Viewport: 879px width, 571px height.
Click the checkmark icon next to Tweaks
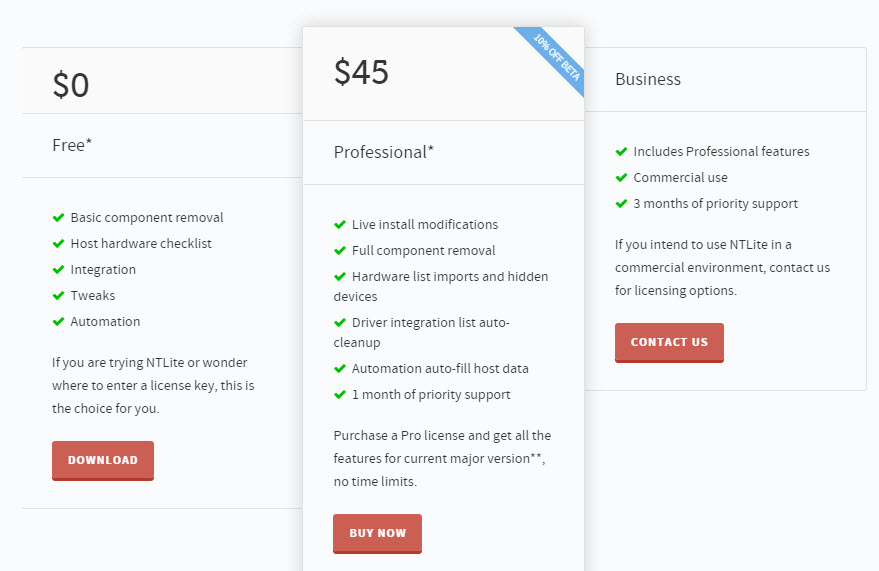coord(58,296)
